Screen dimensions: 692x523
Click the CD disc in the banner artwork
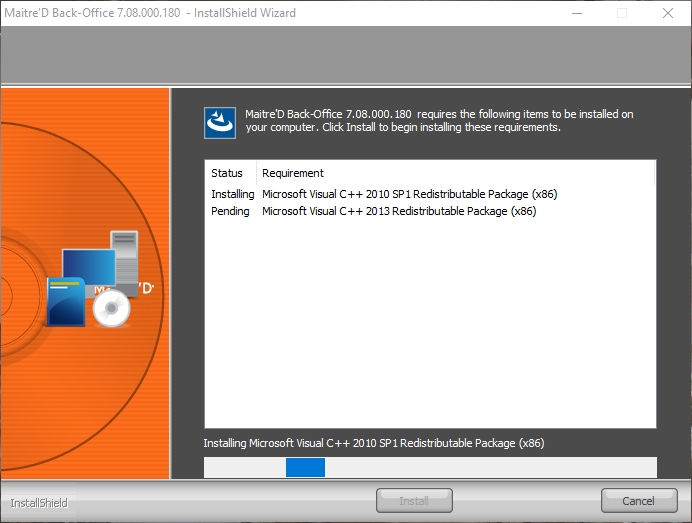[111, 311]
